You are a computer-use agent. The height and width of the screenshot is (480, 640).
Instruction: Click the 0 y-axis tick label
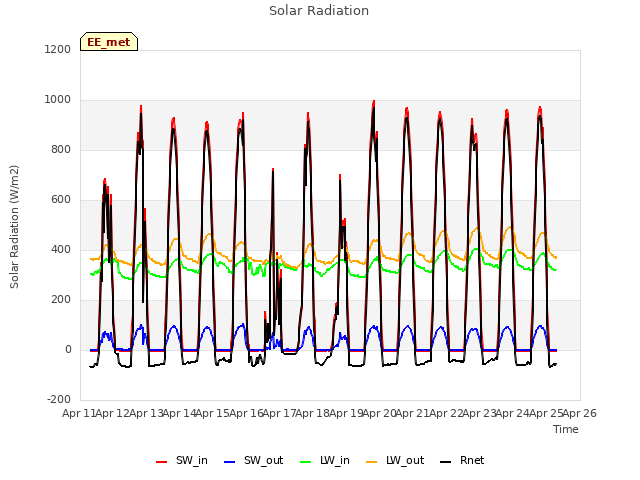68,349
